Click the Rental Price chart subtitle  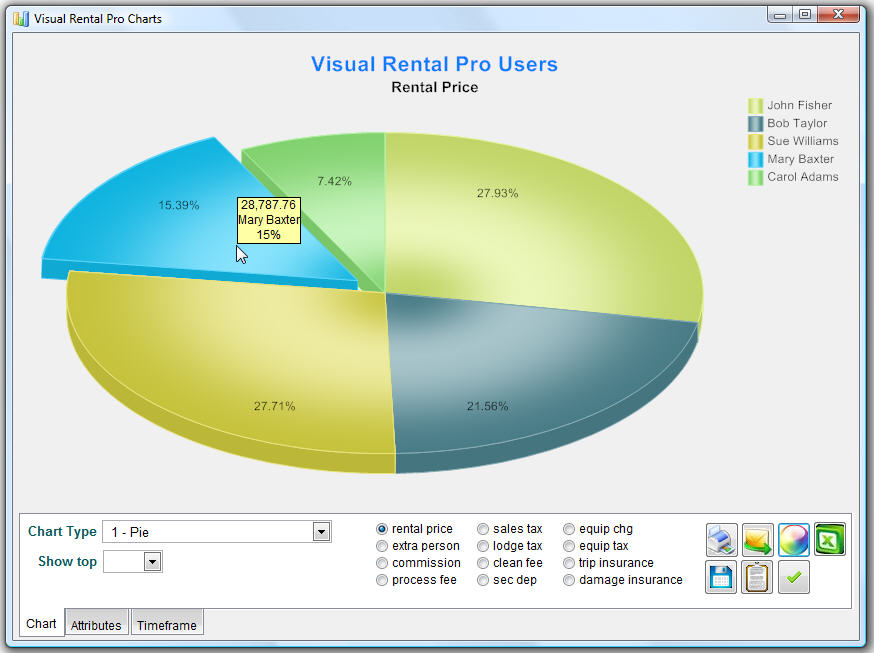(x=435, y=87)
